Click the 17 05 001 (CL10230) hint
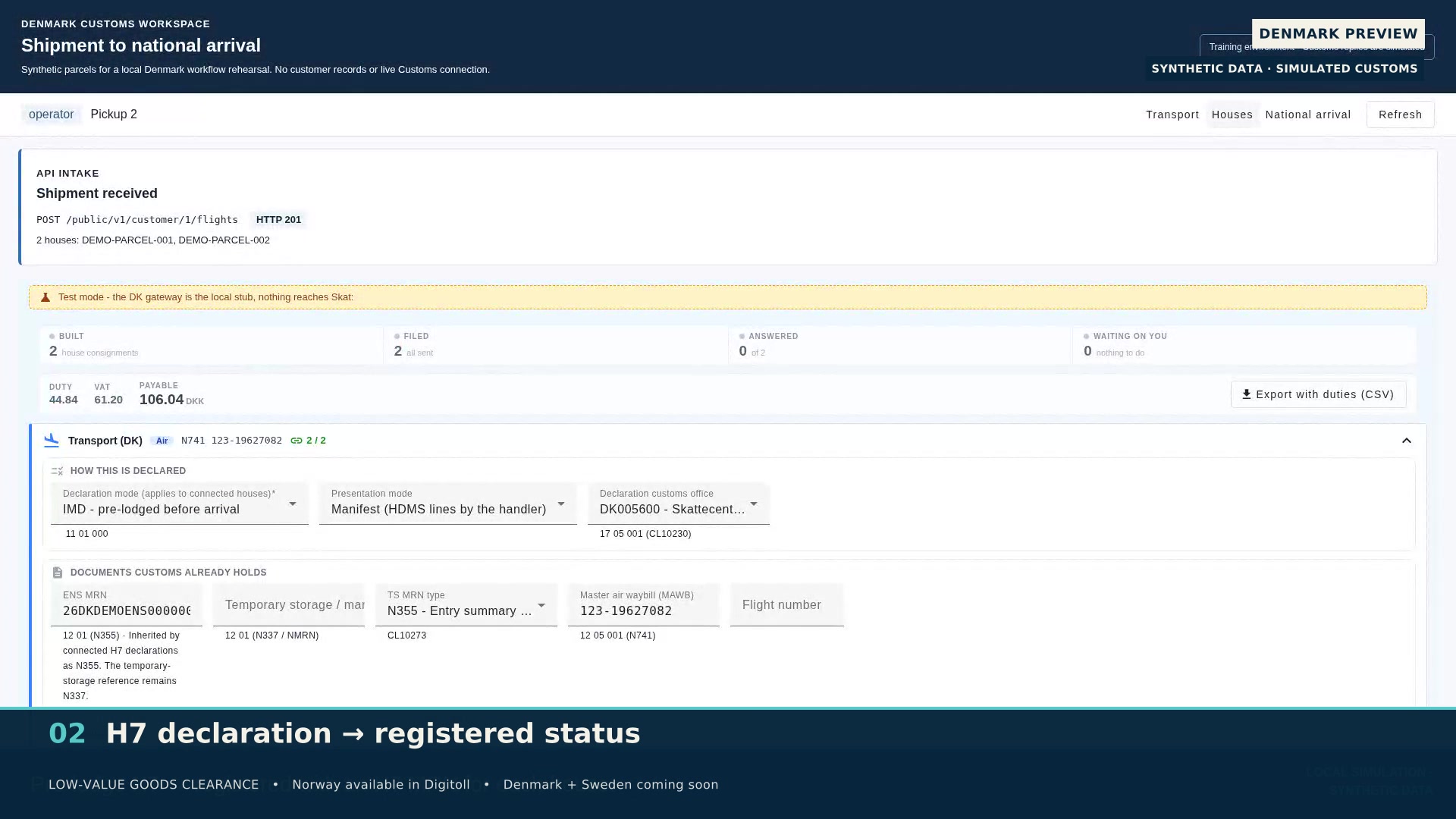The image size is (1456, 819). point(645,534)
